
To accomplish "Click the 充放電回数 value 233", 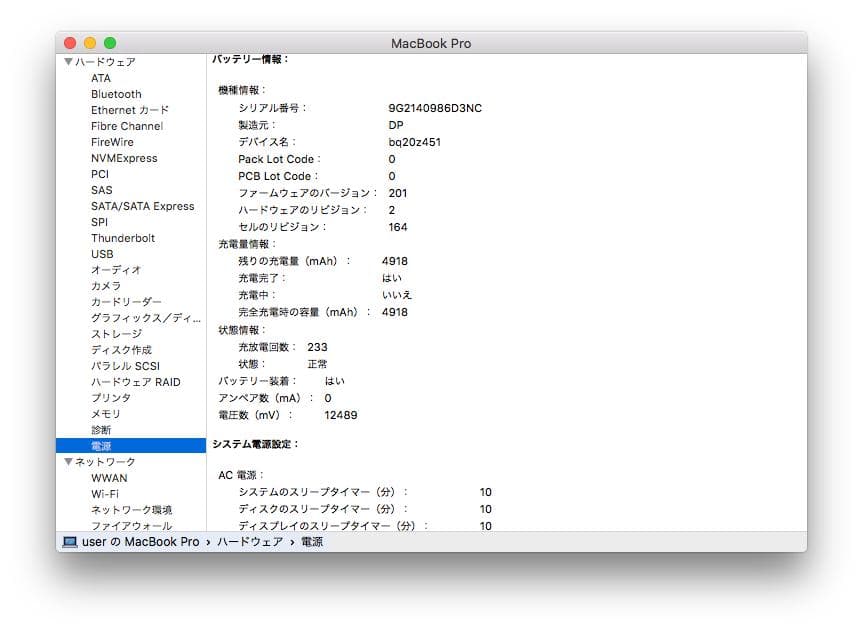I will coord(317,347).
